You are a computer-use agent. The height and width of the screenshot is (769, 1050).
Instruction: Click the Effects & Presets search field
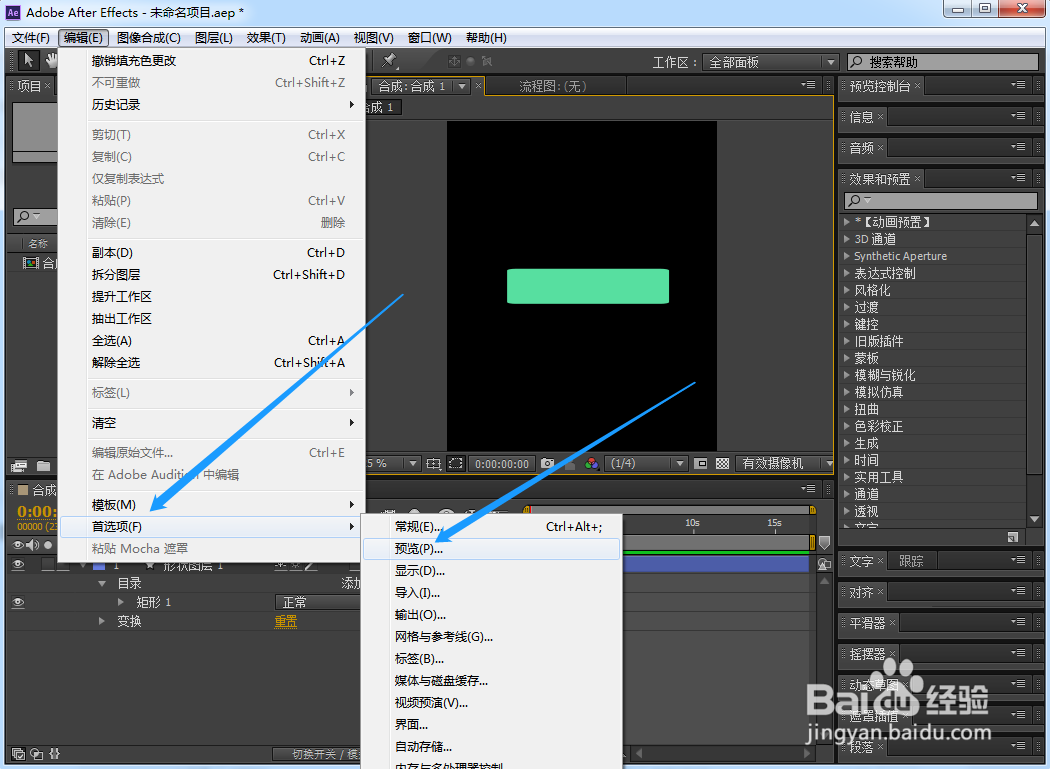(941, 200)
